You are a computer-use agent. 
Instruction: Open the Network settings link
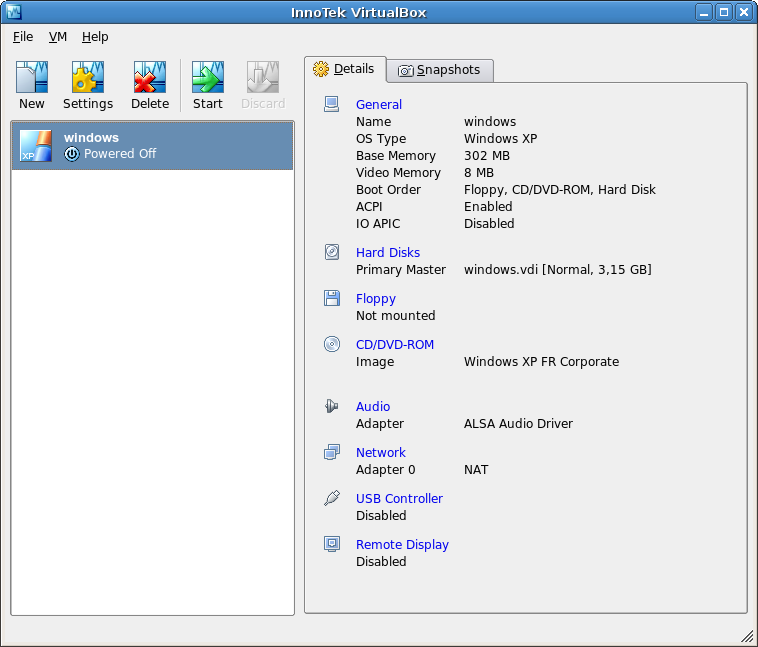[x=380, y=452]
